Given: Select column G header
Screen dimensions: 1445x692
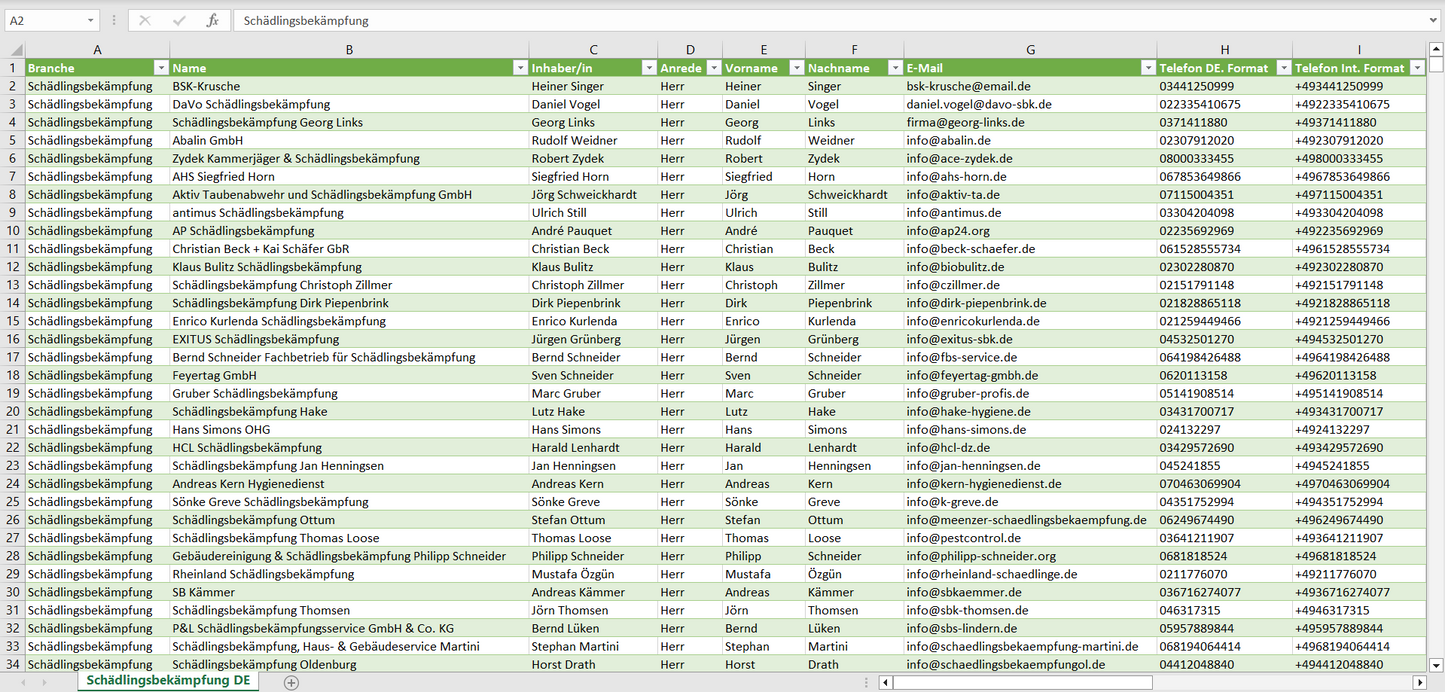Looking at the screenshot, I should (x=1030, y=49).
